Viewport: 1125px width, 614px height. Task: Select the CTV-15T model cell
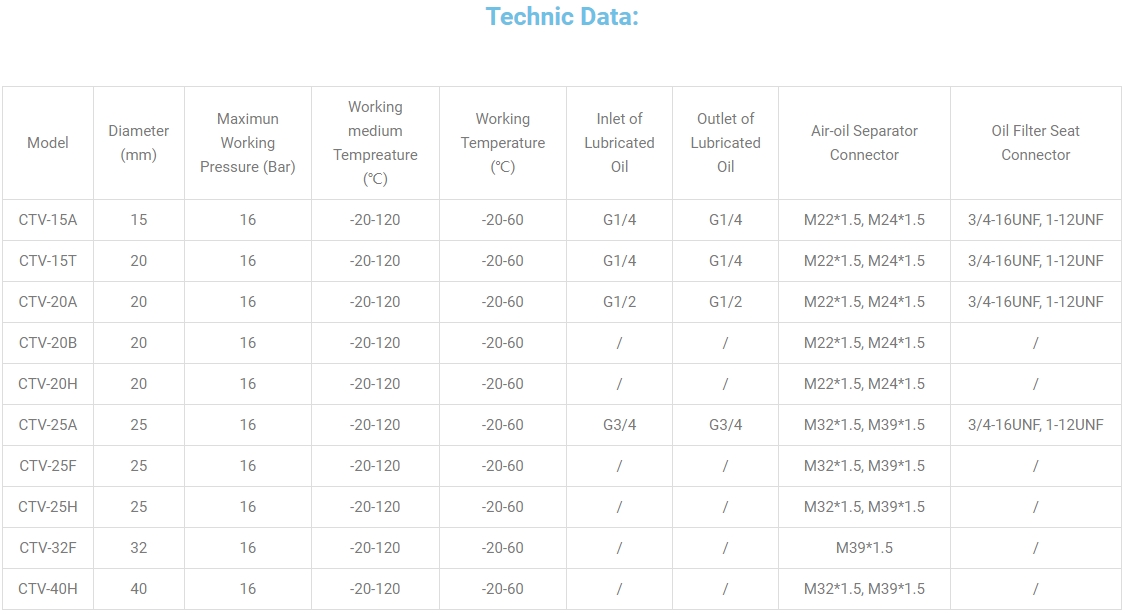(48, 261)
